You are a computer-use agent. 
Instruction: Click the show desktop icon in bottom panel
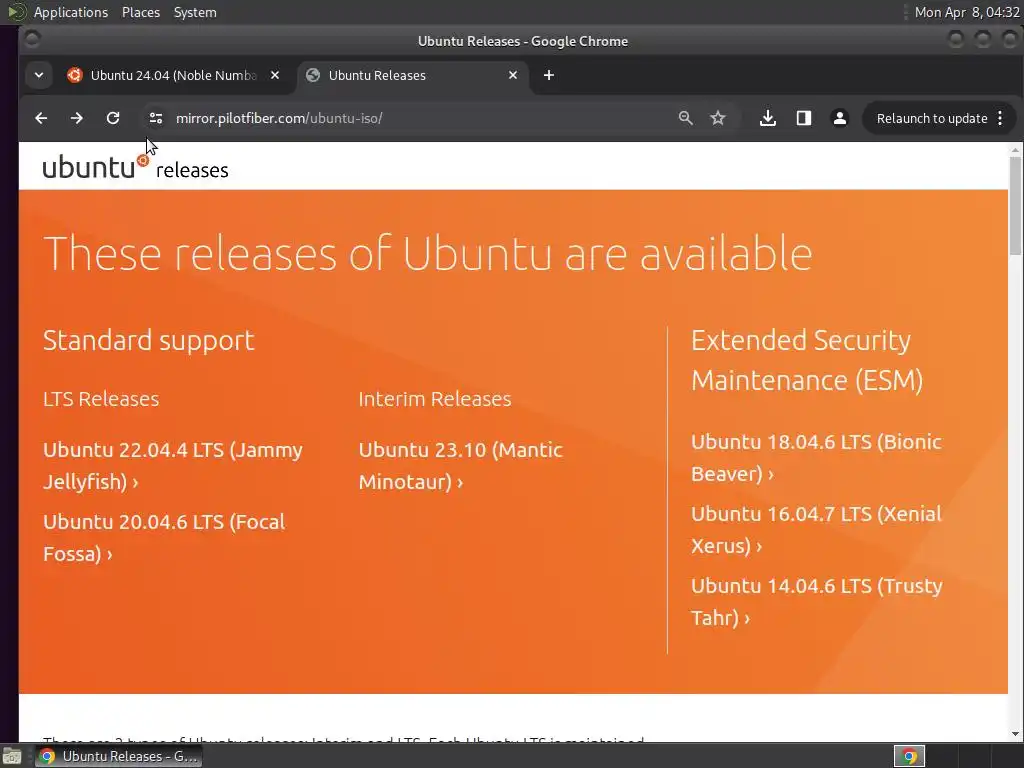12,756
